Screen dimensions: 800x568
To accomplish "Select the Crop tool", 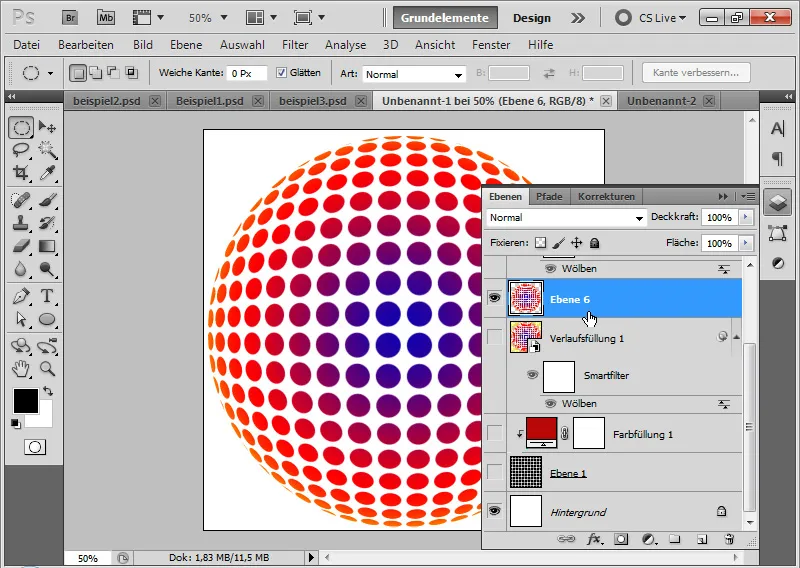I will (x=21, y=173).
